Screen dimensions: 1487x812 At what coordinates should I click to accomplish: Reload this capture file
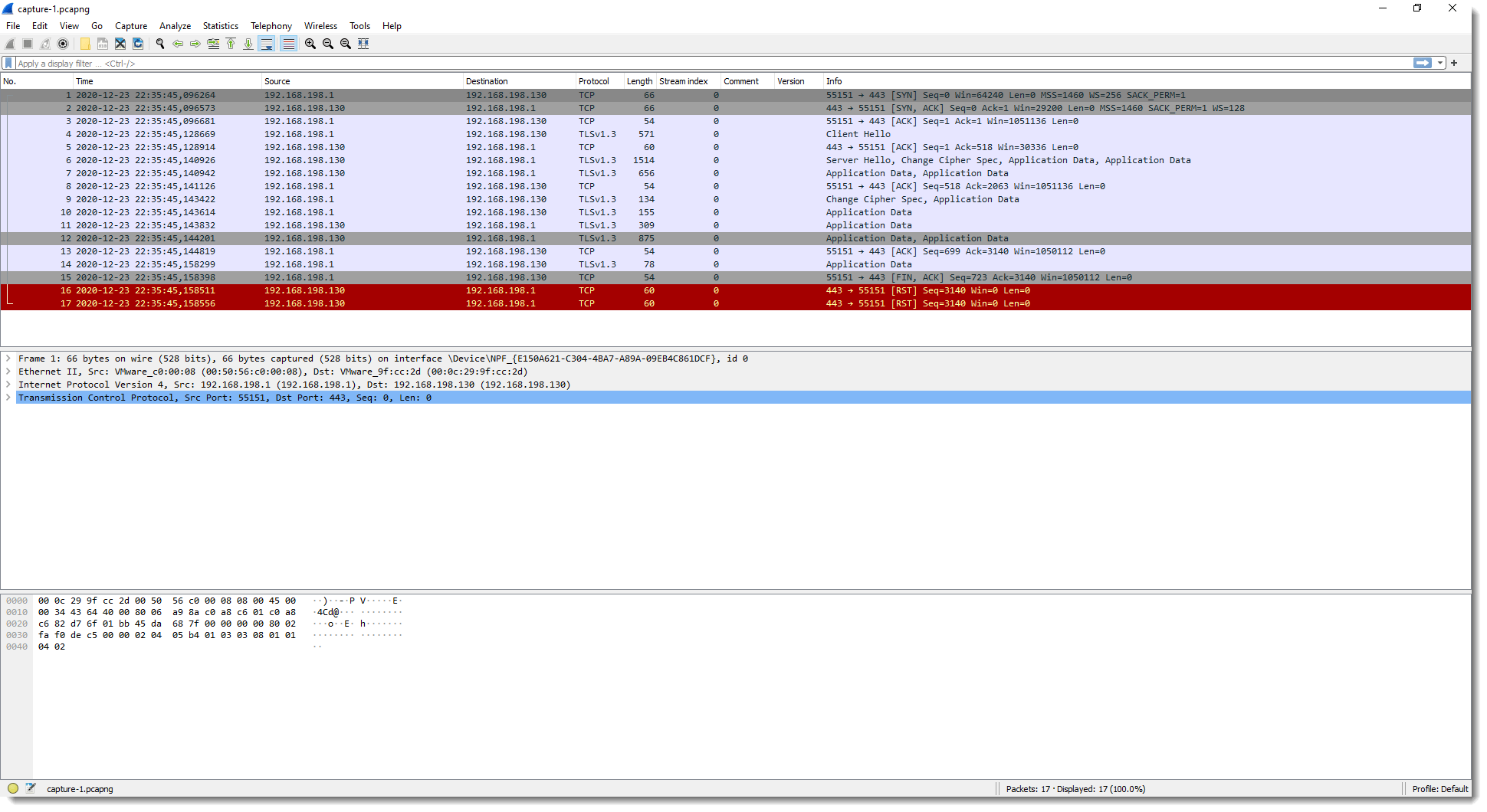click(138, 44)
